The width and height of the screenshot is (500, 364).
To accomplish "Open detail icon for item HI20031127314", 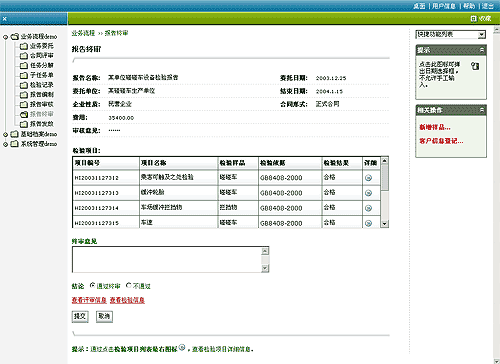I will tap(368, 208).
